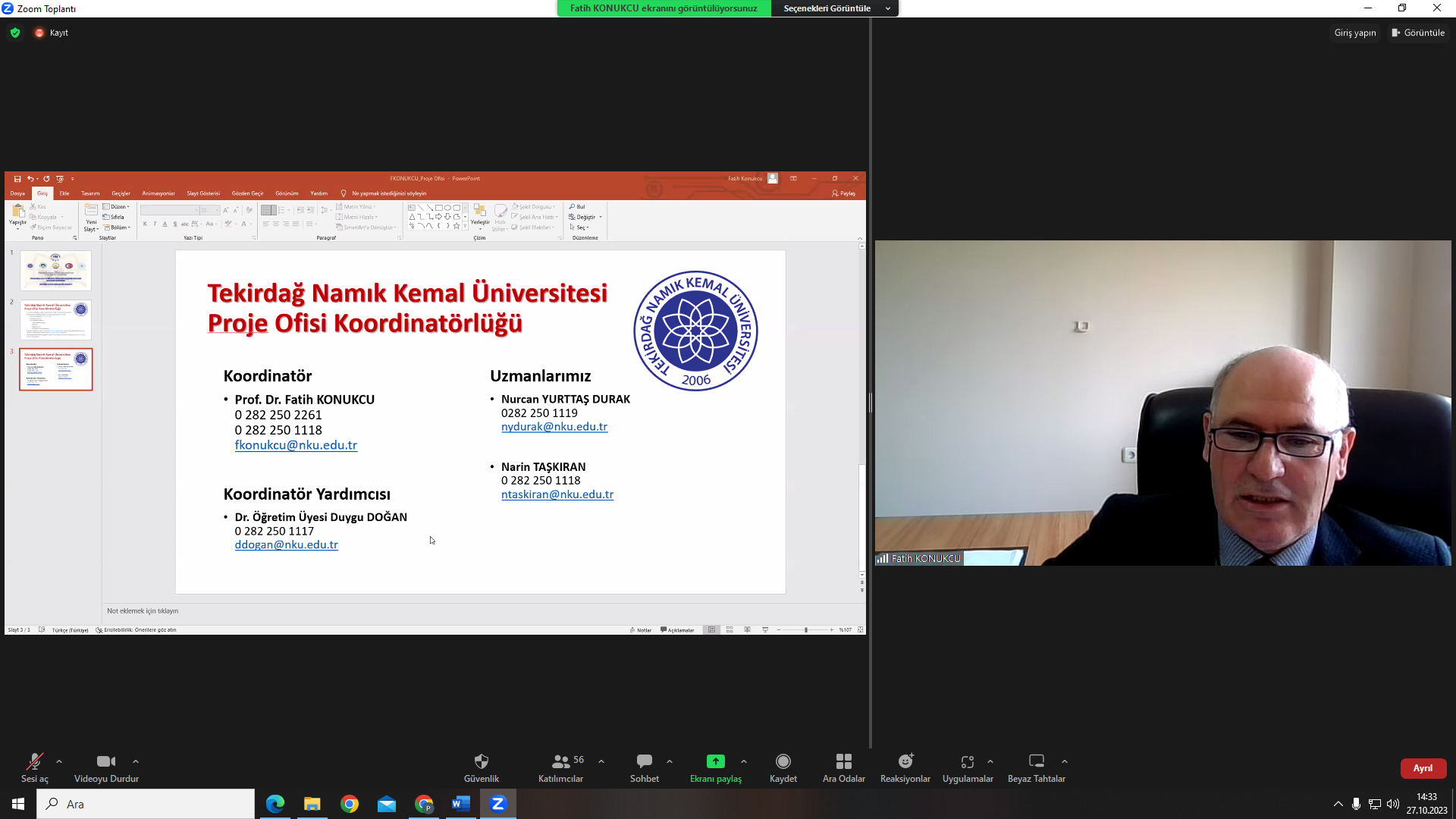Expand audio options arrow beside Sesi aç
Image resolution: width=1456 pixels, height=819 pixels.
[x=59, y=761]
